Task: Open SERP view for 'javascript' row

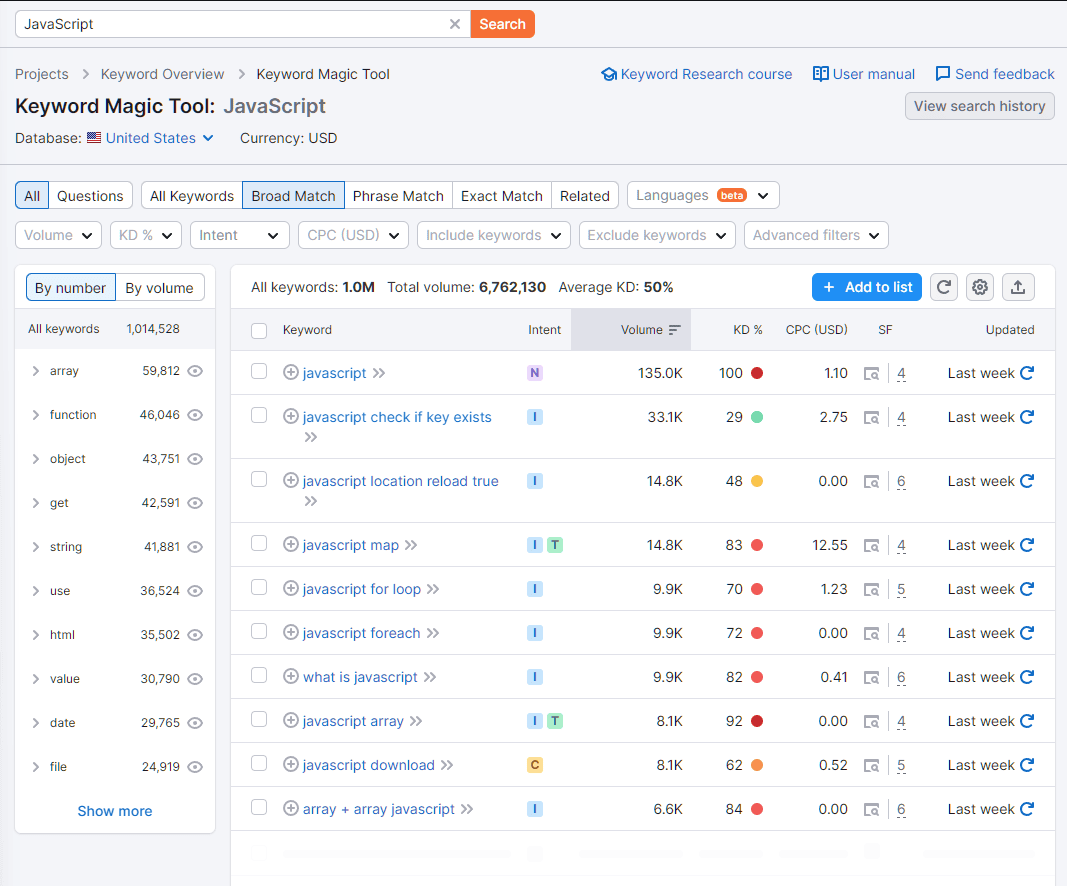Action: pyautogui.click(x=871, y=374)
